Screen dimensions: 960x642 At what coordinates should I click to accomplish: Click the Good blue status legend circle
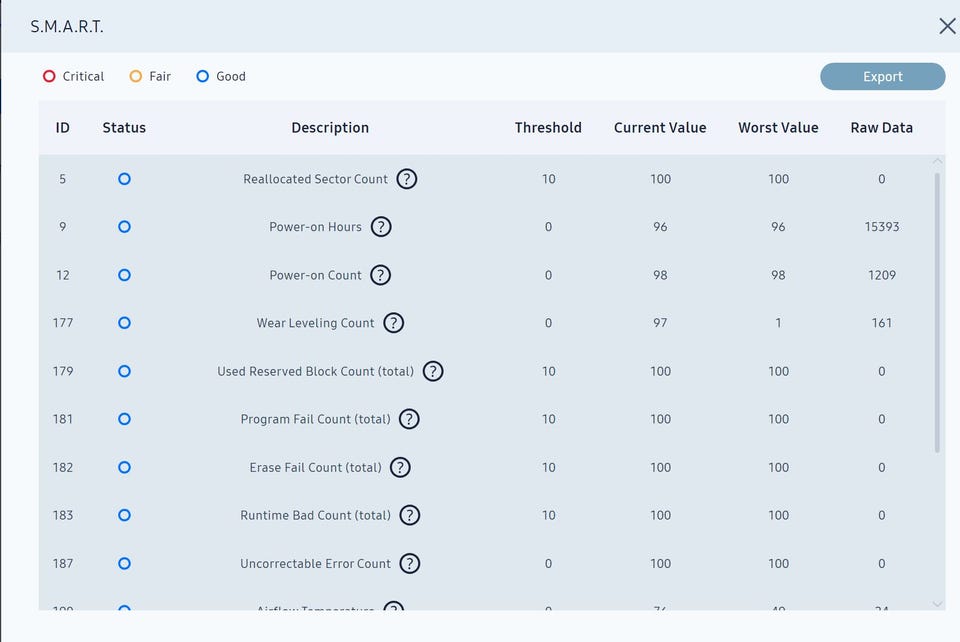[202, 76]
